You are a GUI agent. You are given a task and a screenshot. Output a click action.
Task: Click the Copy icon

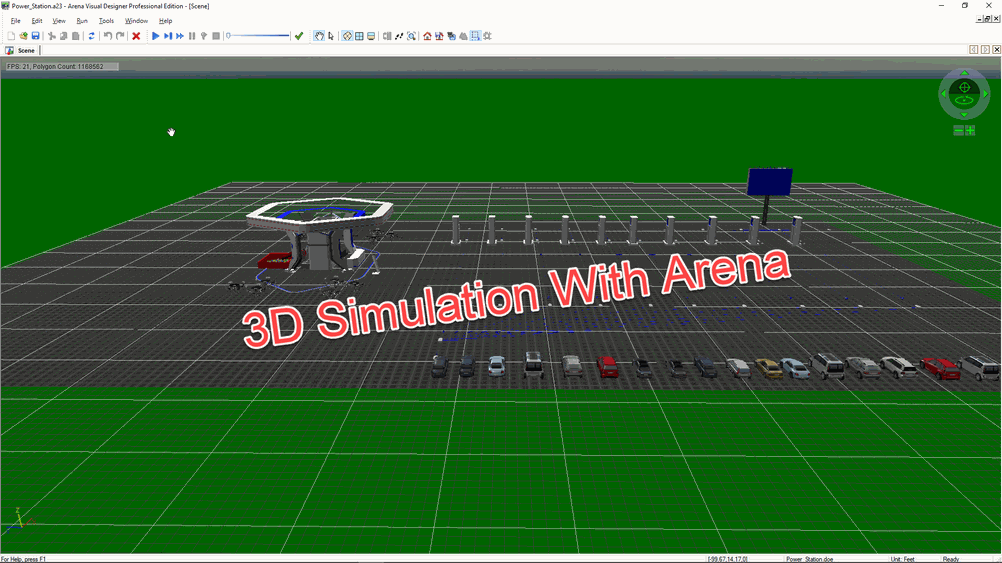tap(63, 36)
